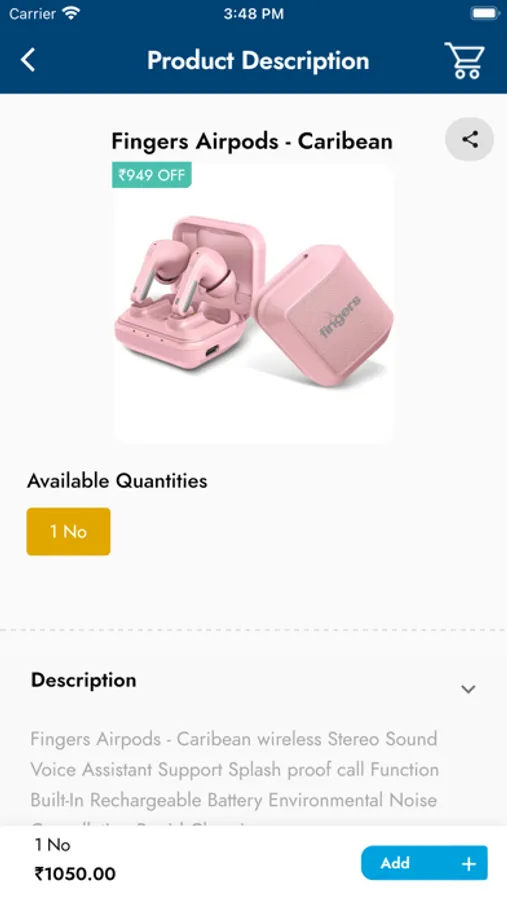This screenshot has width=507, height=900.
Task: Tap the back arrow icon
Action: 28,60
